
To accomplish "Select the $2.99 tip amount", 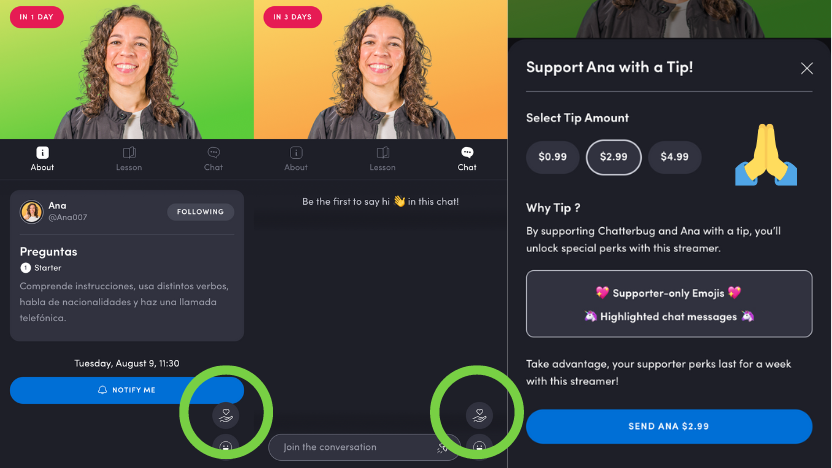I will [x=613, y=157].
